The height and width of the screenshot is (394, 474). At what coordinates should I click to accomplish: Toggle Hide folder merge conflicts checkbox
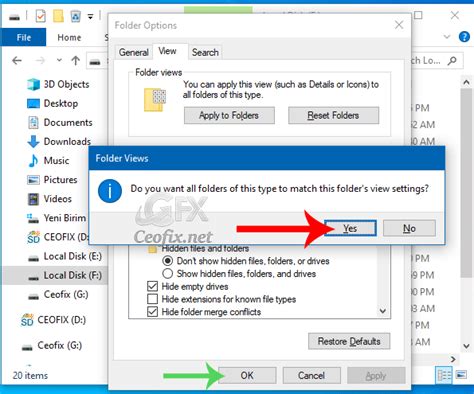pos(152,312)
